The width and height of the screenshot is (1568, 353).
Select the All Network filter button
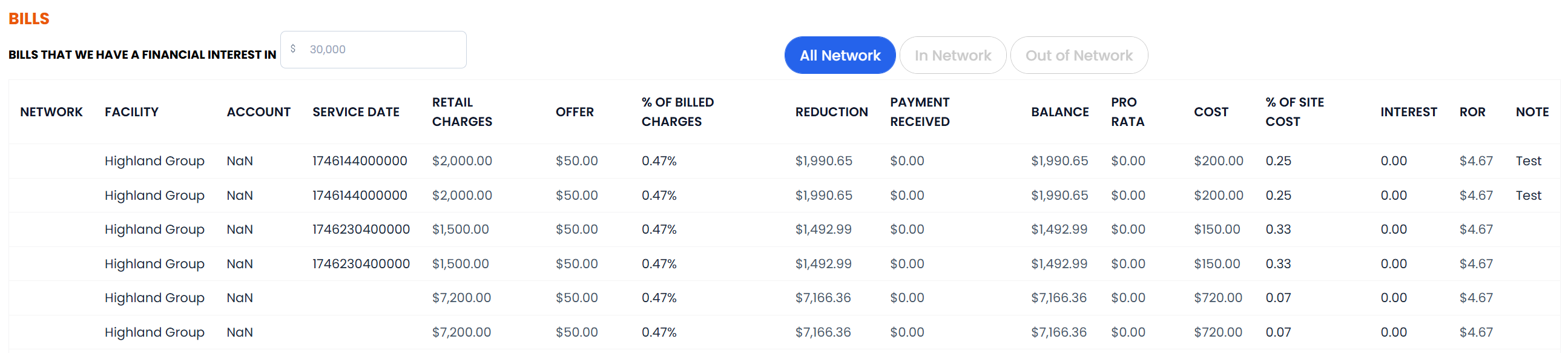pyautogui.click(x=839, y=55)
